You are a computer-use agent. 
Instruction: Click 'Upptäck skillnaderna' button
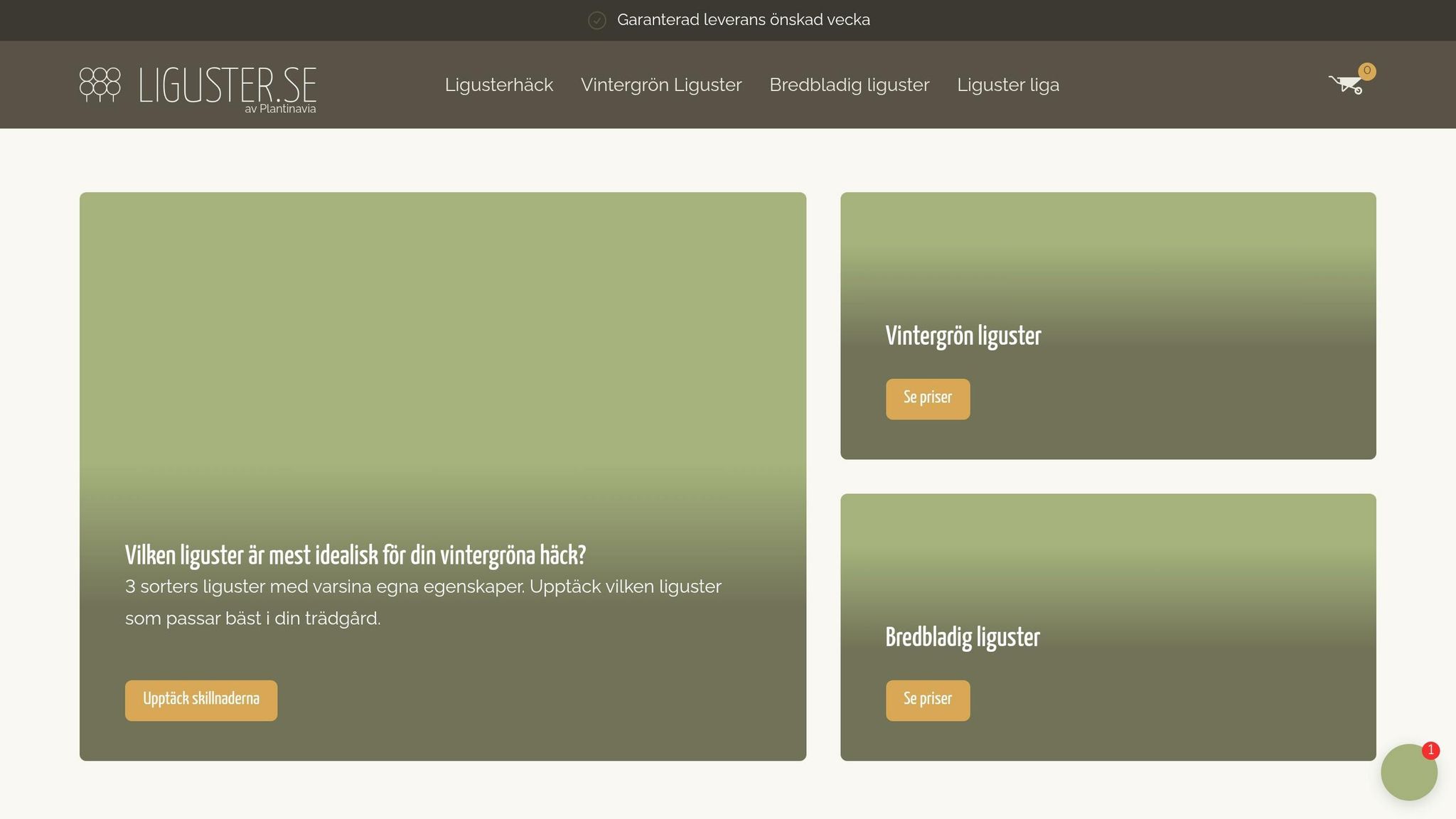click(201, 700)
